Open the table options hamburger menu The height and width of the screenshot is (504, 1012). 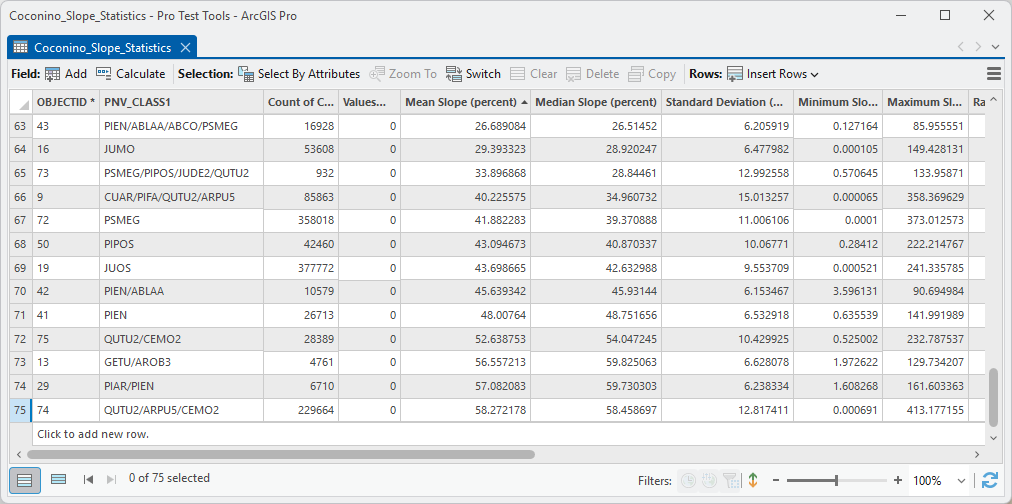pyautogui.click(x=995, y=74)
